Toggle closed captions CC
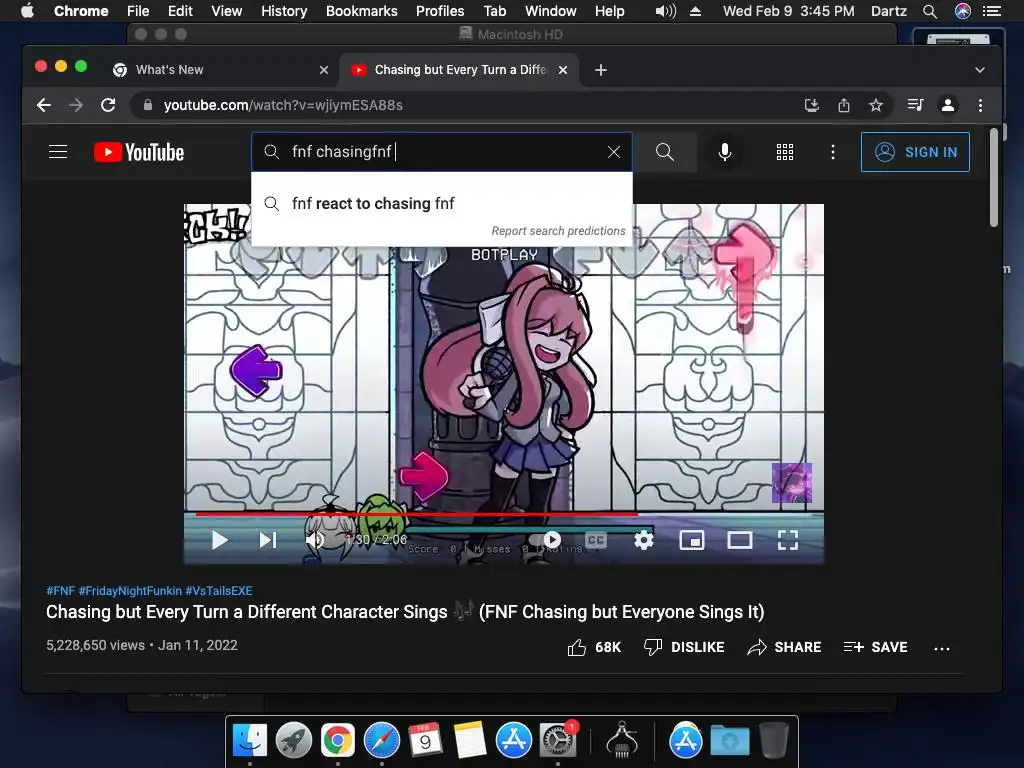This screenshot has width=1024, height=768. click(596, 540)
